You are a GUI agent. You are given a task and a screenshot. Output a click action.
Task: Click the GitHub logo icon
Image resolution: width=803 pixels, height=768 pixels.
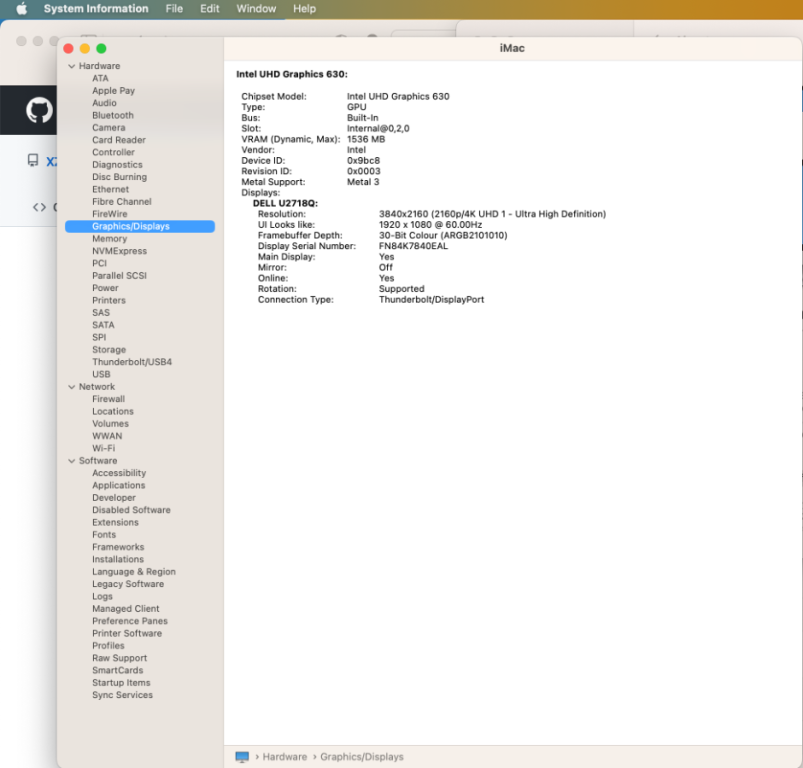(39, 109)
